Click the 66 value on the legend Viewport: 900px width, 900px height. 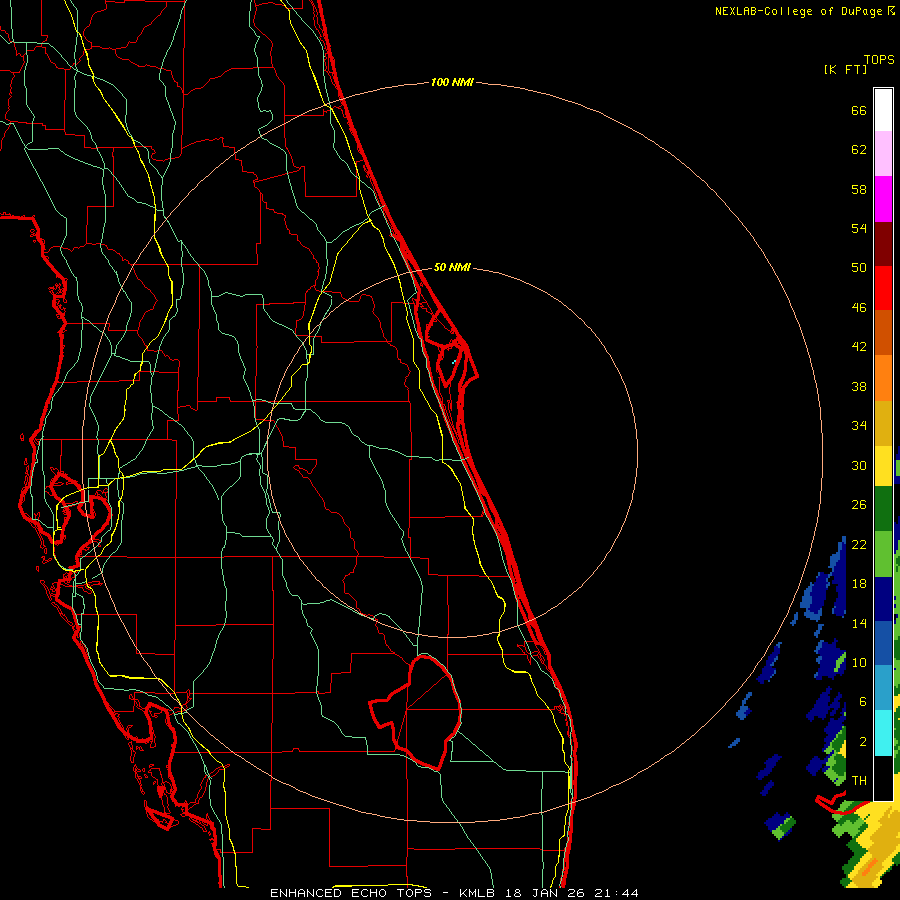[x=859, y=110]
